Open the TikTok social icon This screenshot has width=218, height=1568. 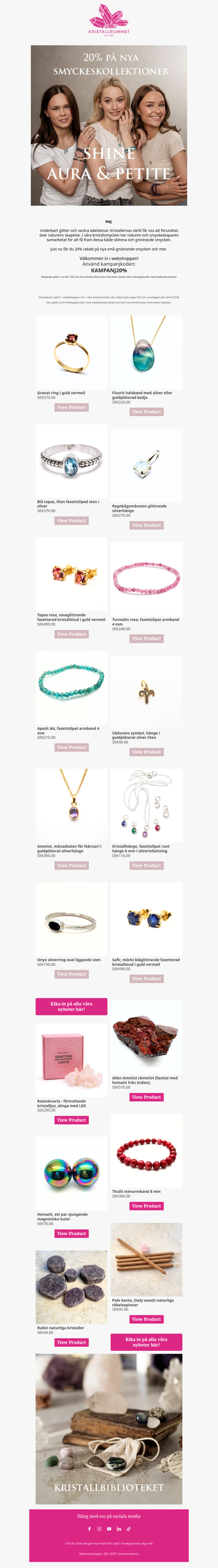click(129, 1529)
